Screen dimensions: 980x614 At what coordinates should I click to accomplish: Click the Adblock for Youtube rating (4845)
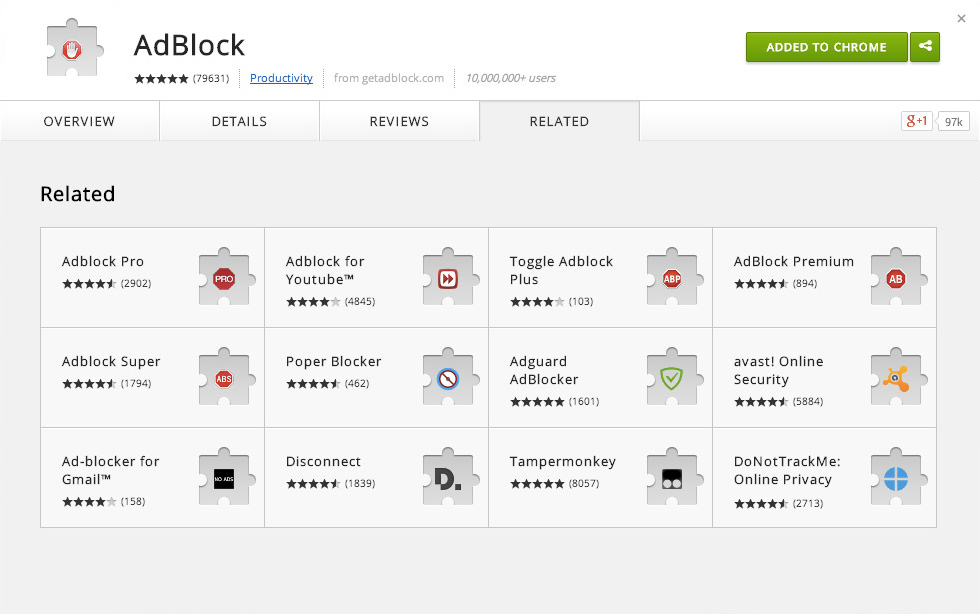tap(331, 302)
